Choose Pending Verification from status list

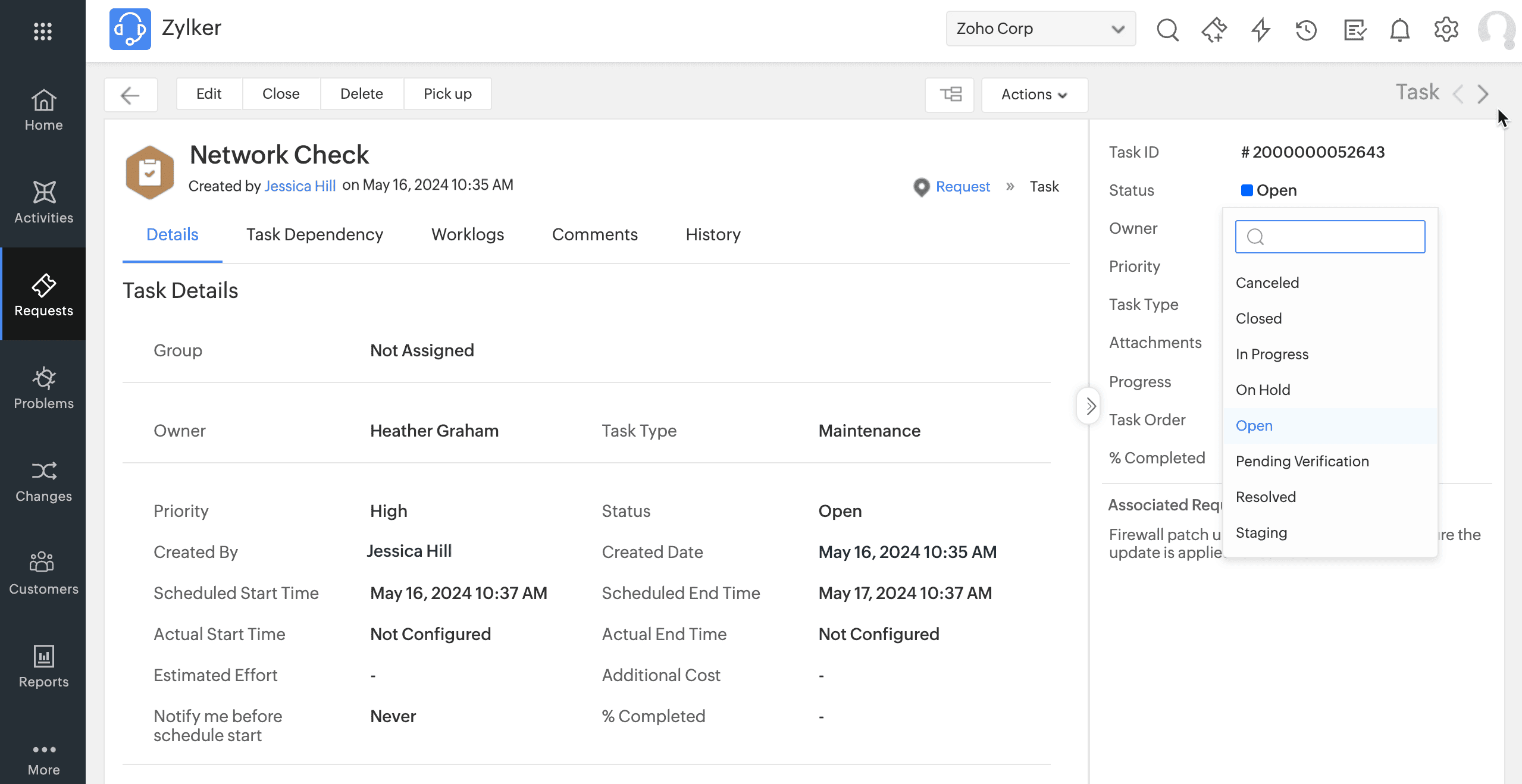[1302, 462]
